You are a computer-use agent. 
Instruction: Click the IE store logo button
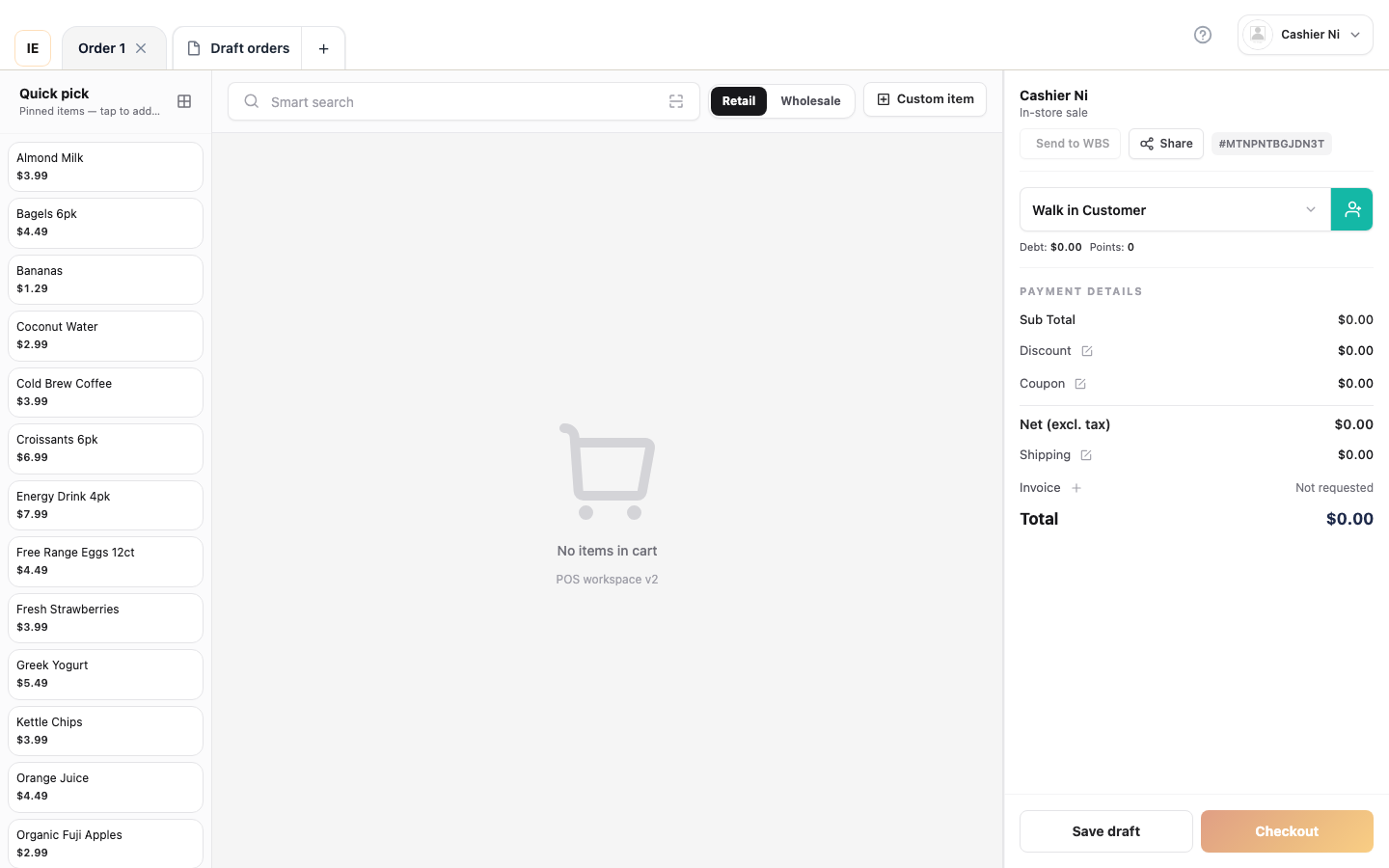33,48
